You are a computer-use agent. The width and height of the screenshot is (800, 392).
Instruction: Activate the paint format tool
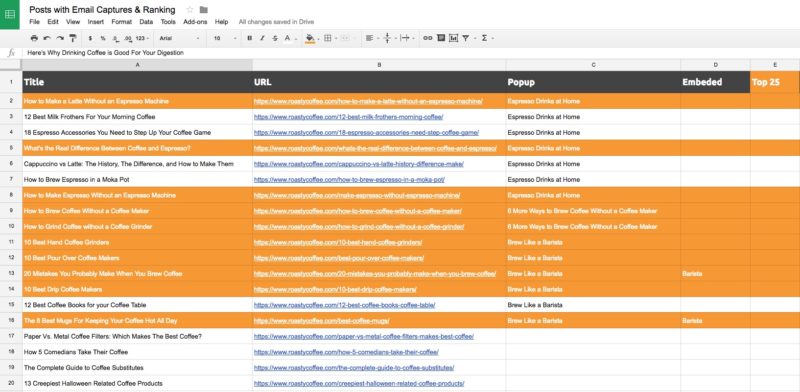pyautogui.click(x=72, y=38)
